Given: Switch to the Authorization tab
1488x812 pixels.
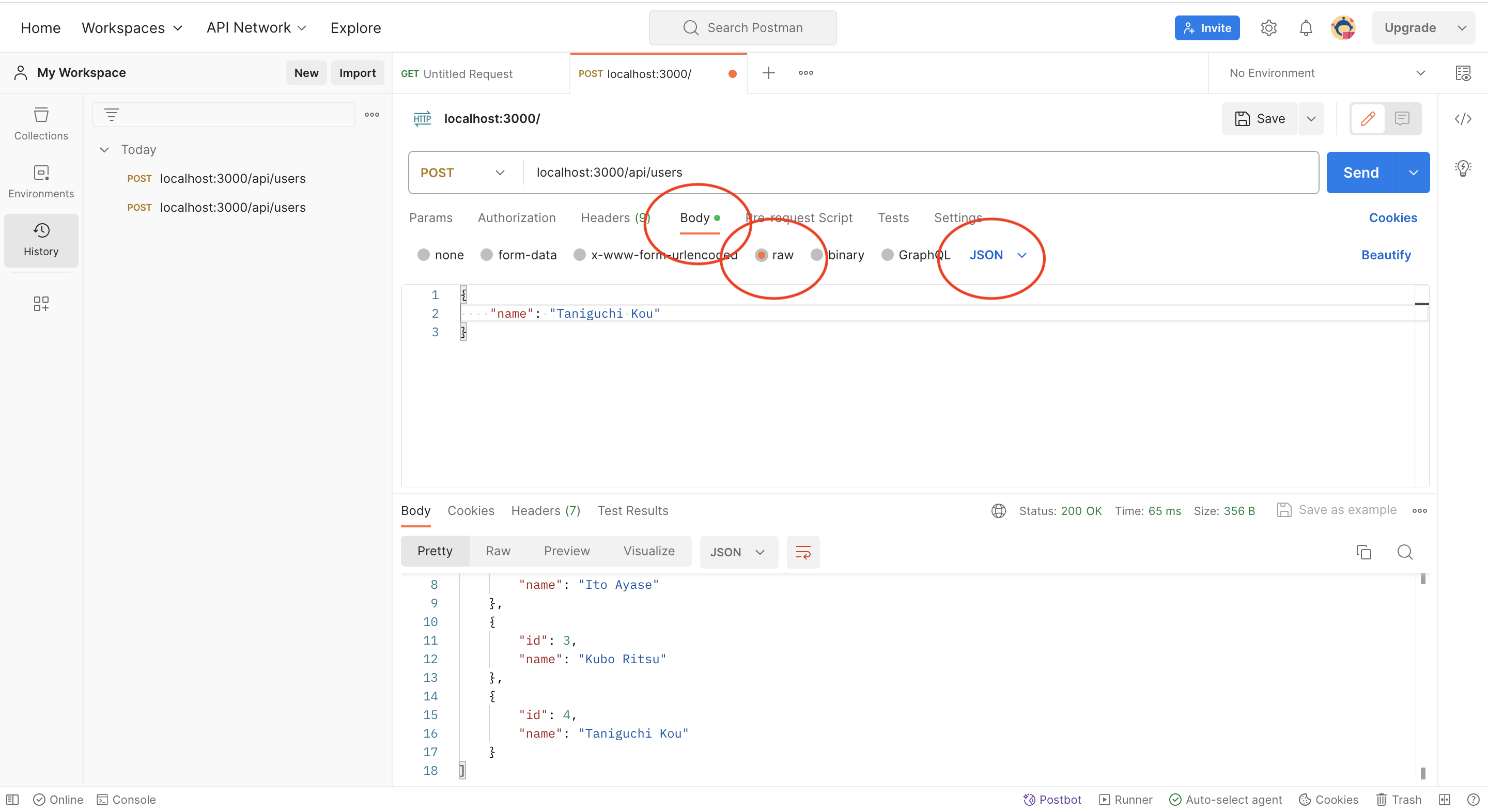Looking at the screenshot, I should (x=517, y=218).
